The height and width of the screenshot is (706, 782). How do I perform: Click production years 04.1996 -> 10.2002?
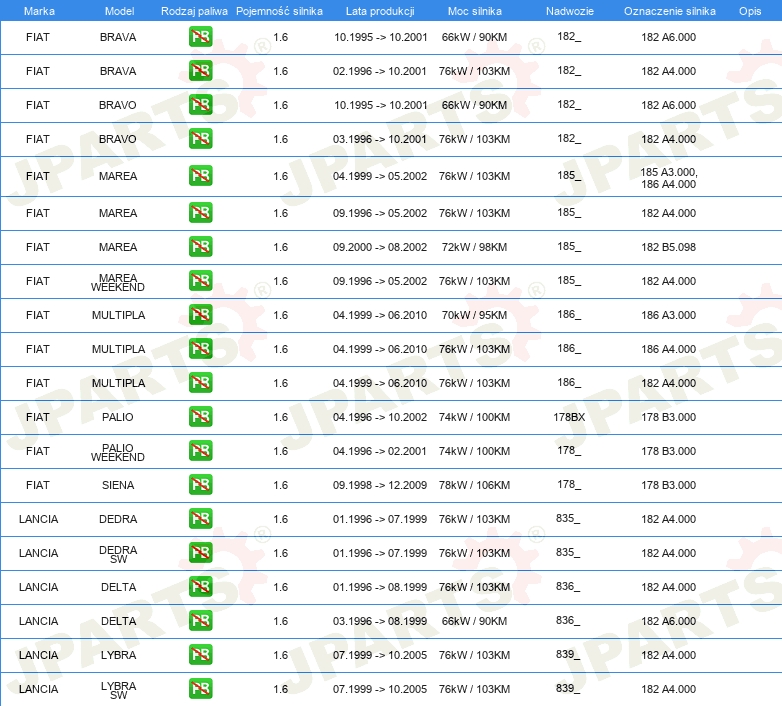coord(380,417)
